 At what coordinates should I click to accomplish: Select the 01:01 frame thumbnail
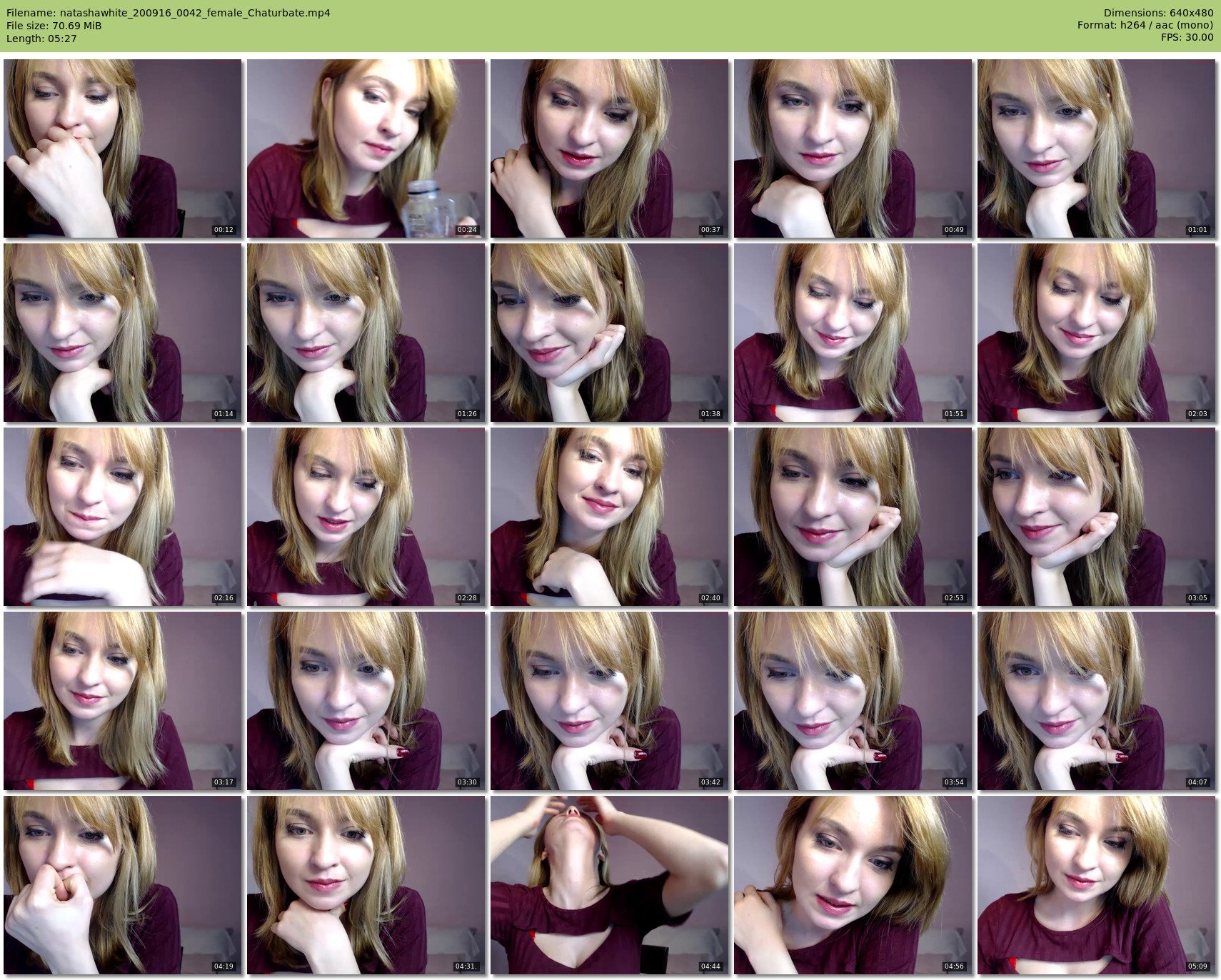(1096, 148)
